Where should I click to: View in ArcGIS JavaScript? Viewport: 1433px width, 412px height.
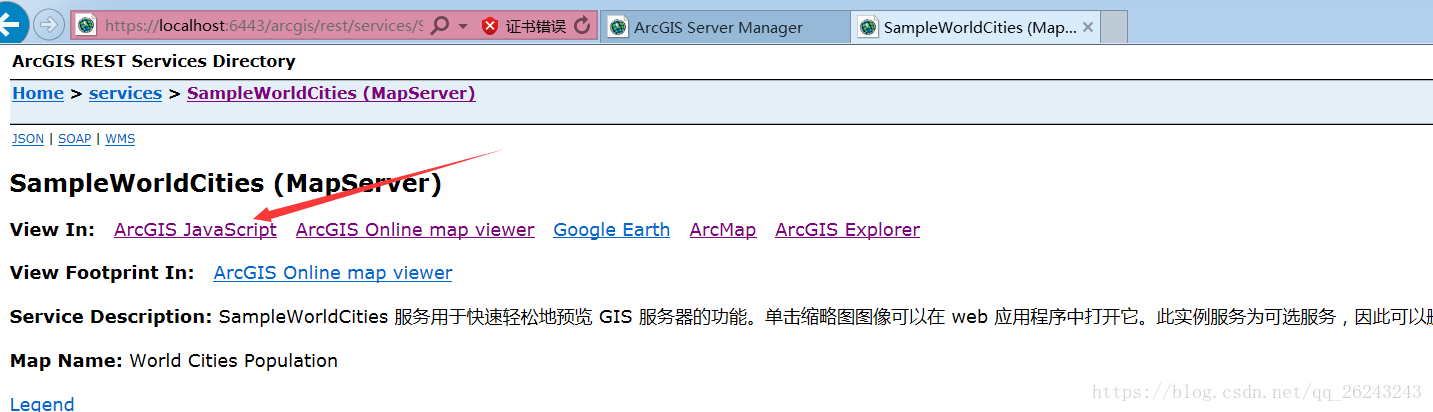click(196, 230)
